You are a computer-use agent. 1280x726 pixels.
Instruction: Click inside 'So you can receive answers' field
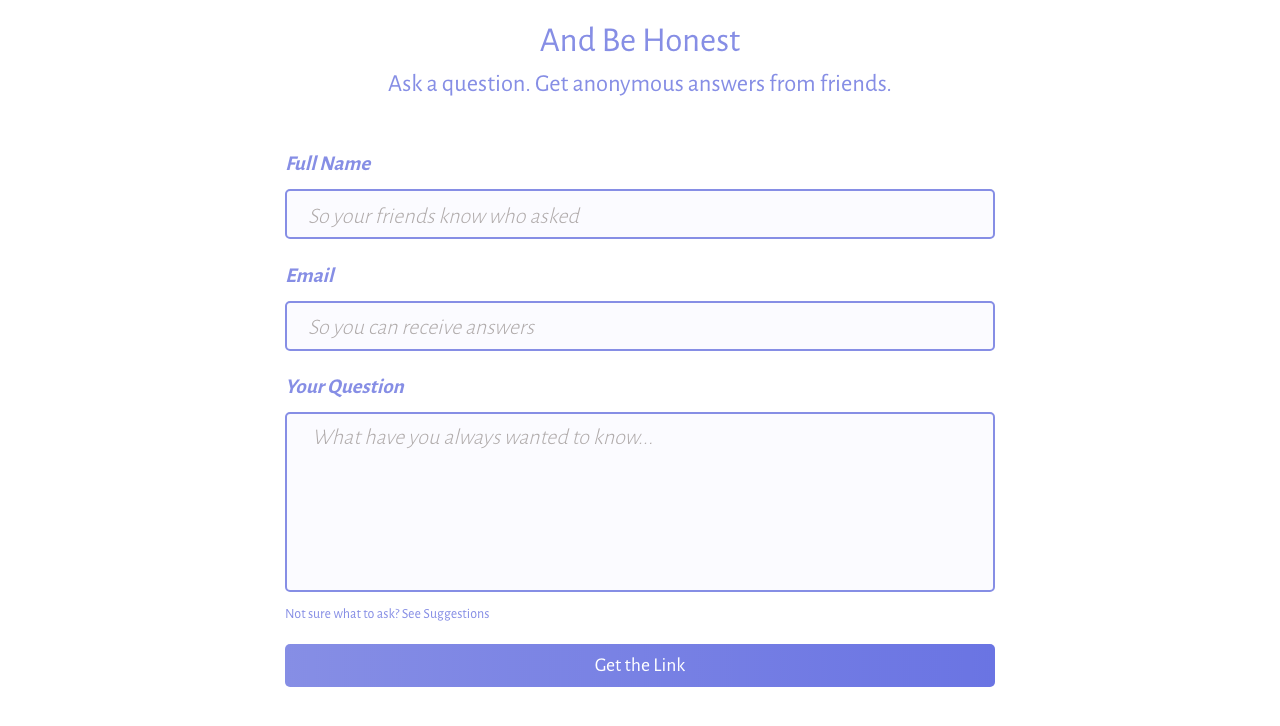pos(640,326)
